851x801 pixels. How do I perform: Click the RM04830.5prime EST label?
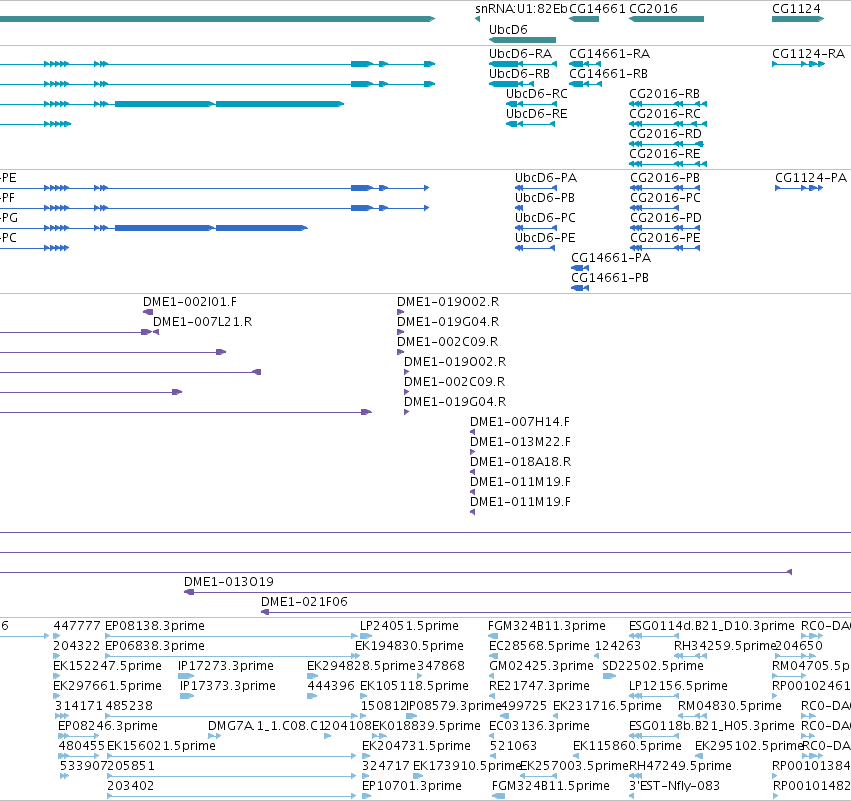[730, 707]
